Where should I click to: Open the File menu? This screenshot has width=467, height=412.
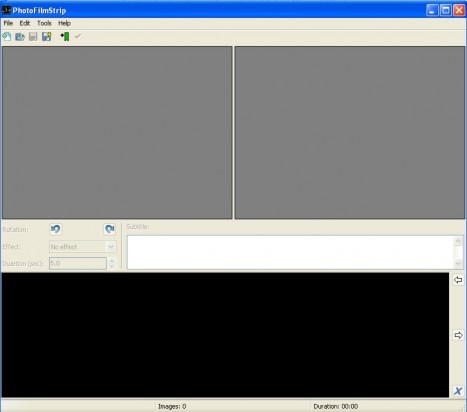coord(8,23)
